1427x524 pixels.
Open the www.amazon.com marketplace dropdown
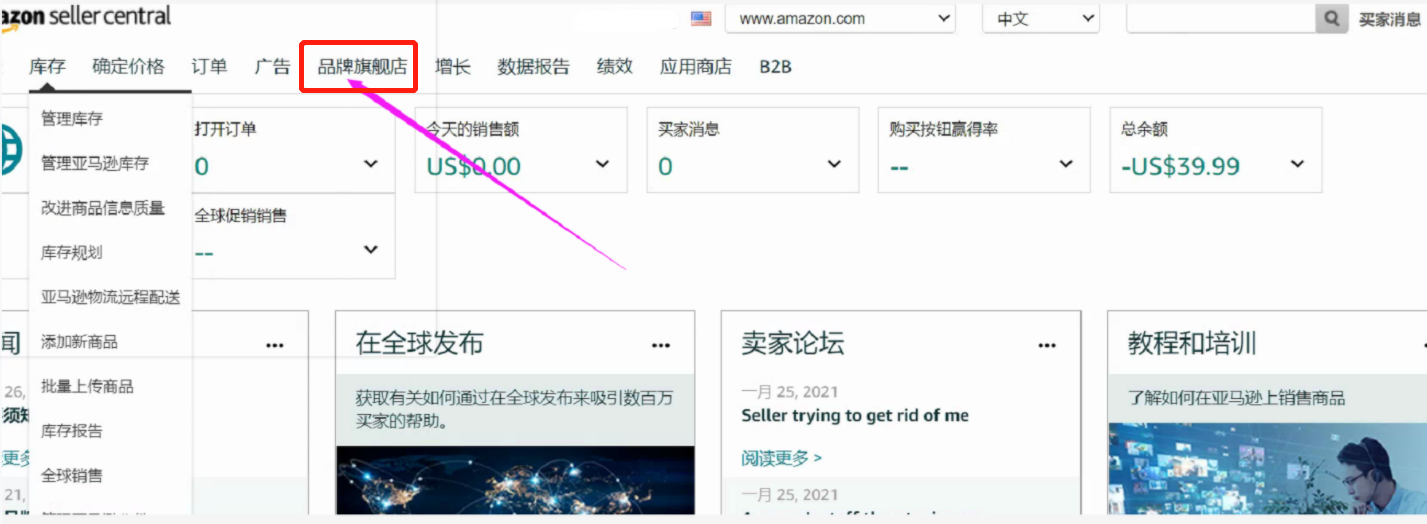(x=840, y=18)
